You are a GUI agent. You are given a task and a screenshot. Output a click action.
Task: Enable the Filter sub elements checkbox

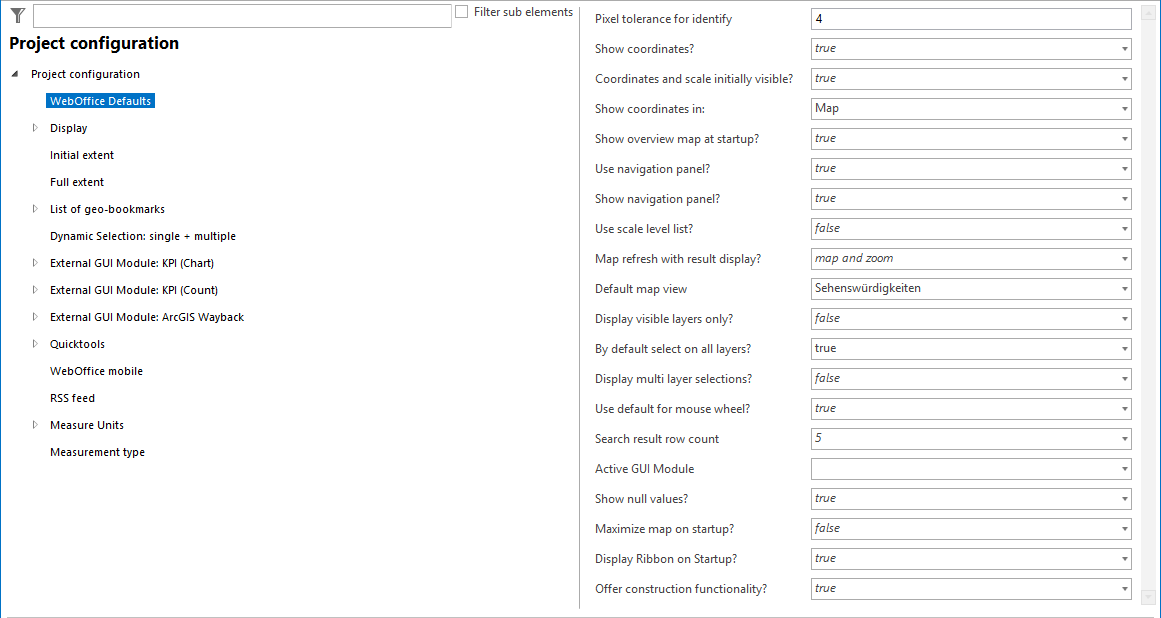[461, 11]
